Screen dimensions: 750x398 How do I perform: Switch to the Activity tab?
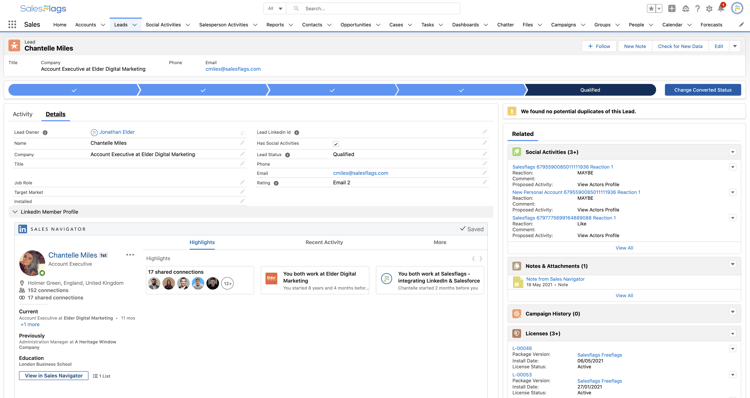point(22,114)
